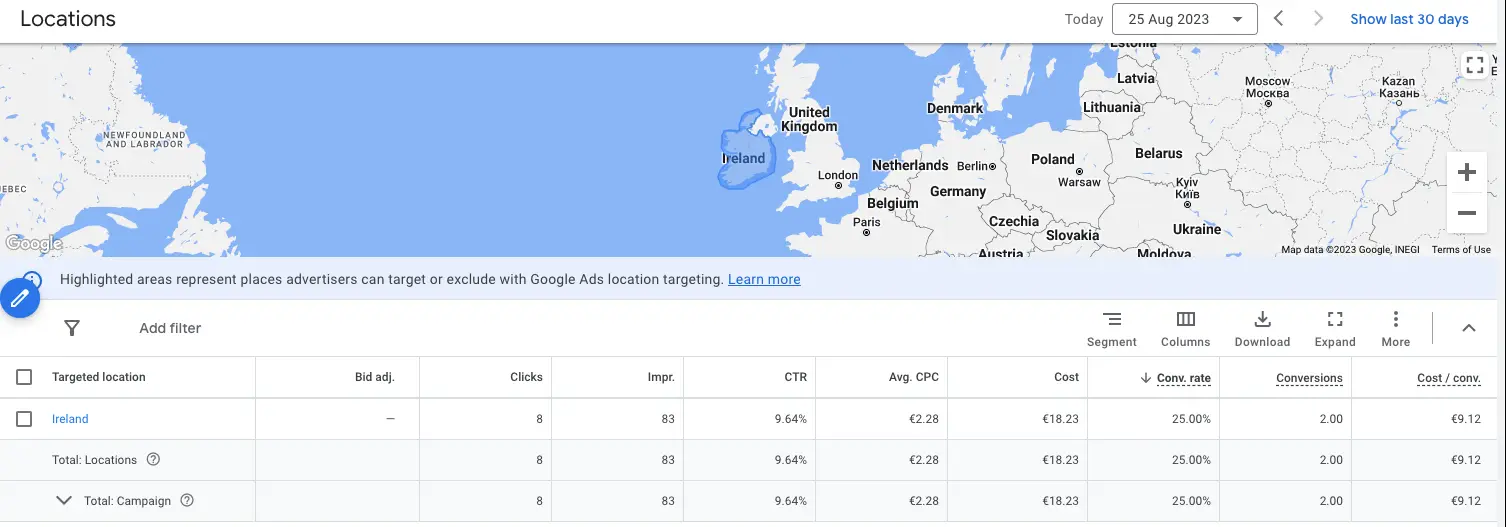Click the Total: Locations row label
The width and height of the screenshot is (1506, 527).
[94, 460]
